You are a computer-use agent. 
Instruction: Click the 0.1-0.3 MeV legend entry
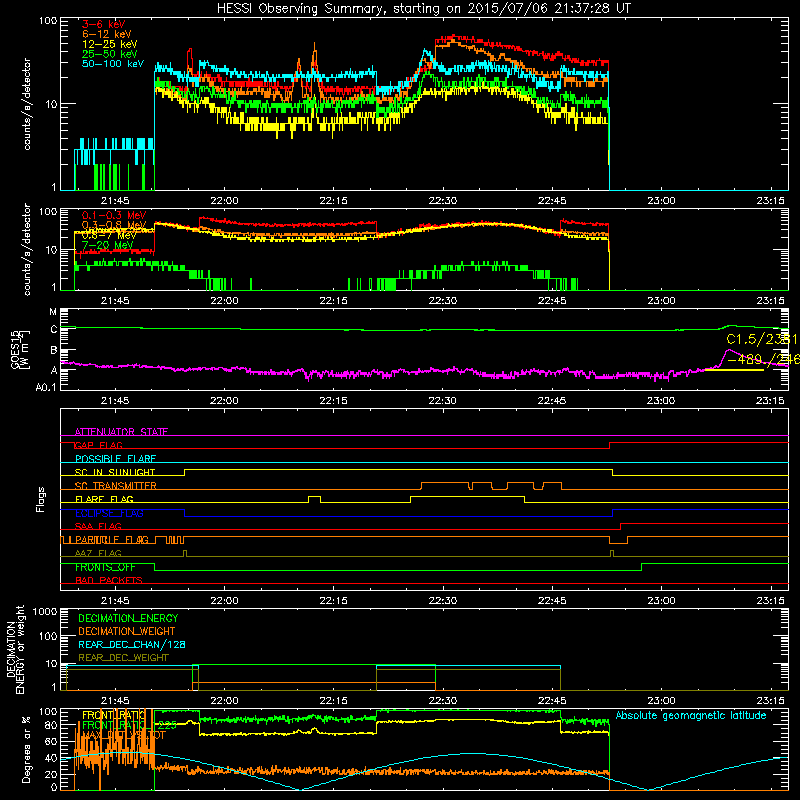click(x=114, y=215)
